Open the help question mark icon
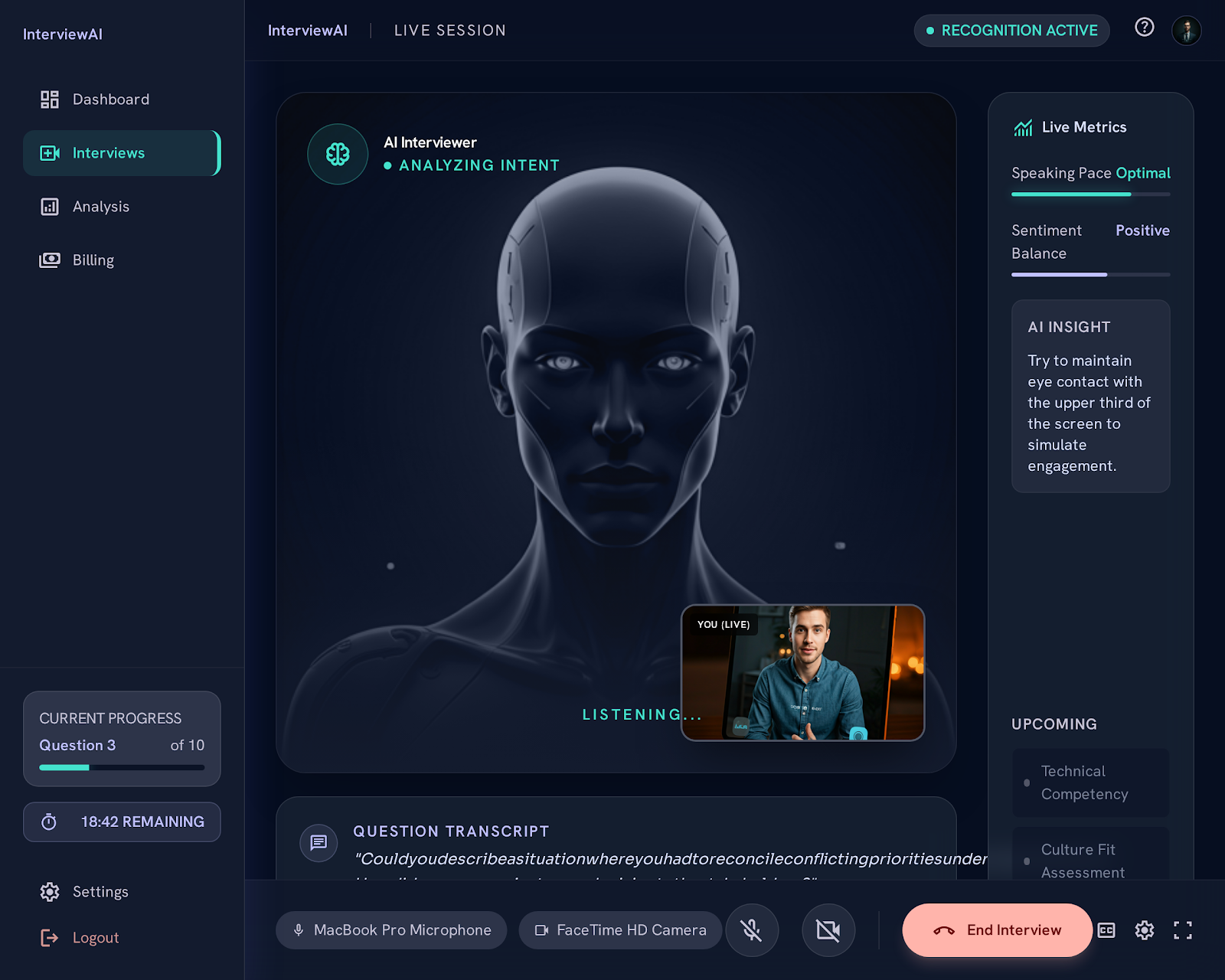Viewport: 1225px width, 980px height. coord(1144,28)
